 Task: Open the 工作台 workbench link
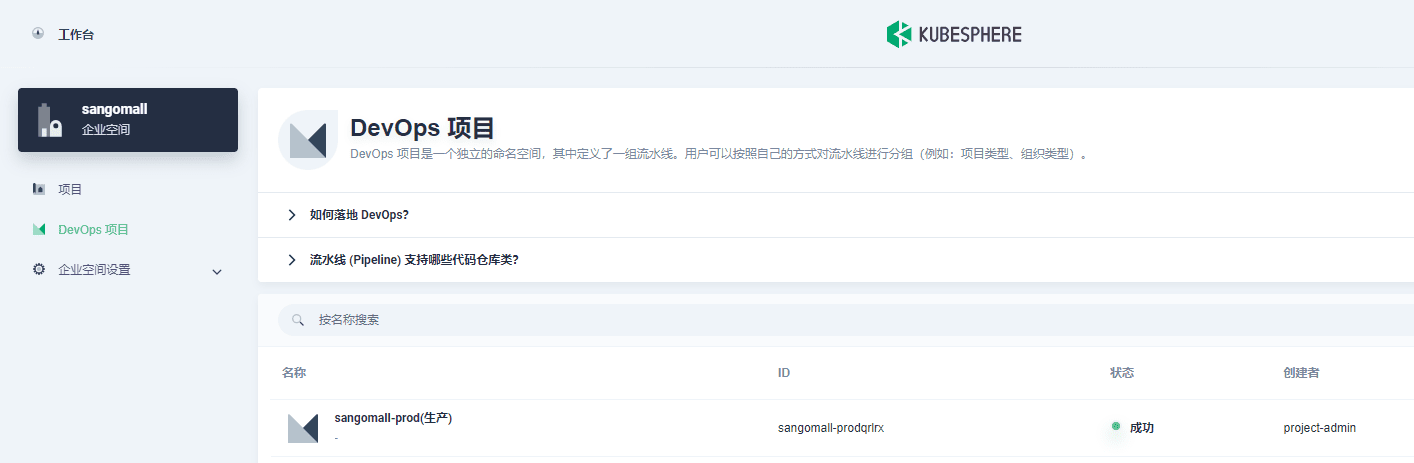click(76, 34)
